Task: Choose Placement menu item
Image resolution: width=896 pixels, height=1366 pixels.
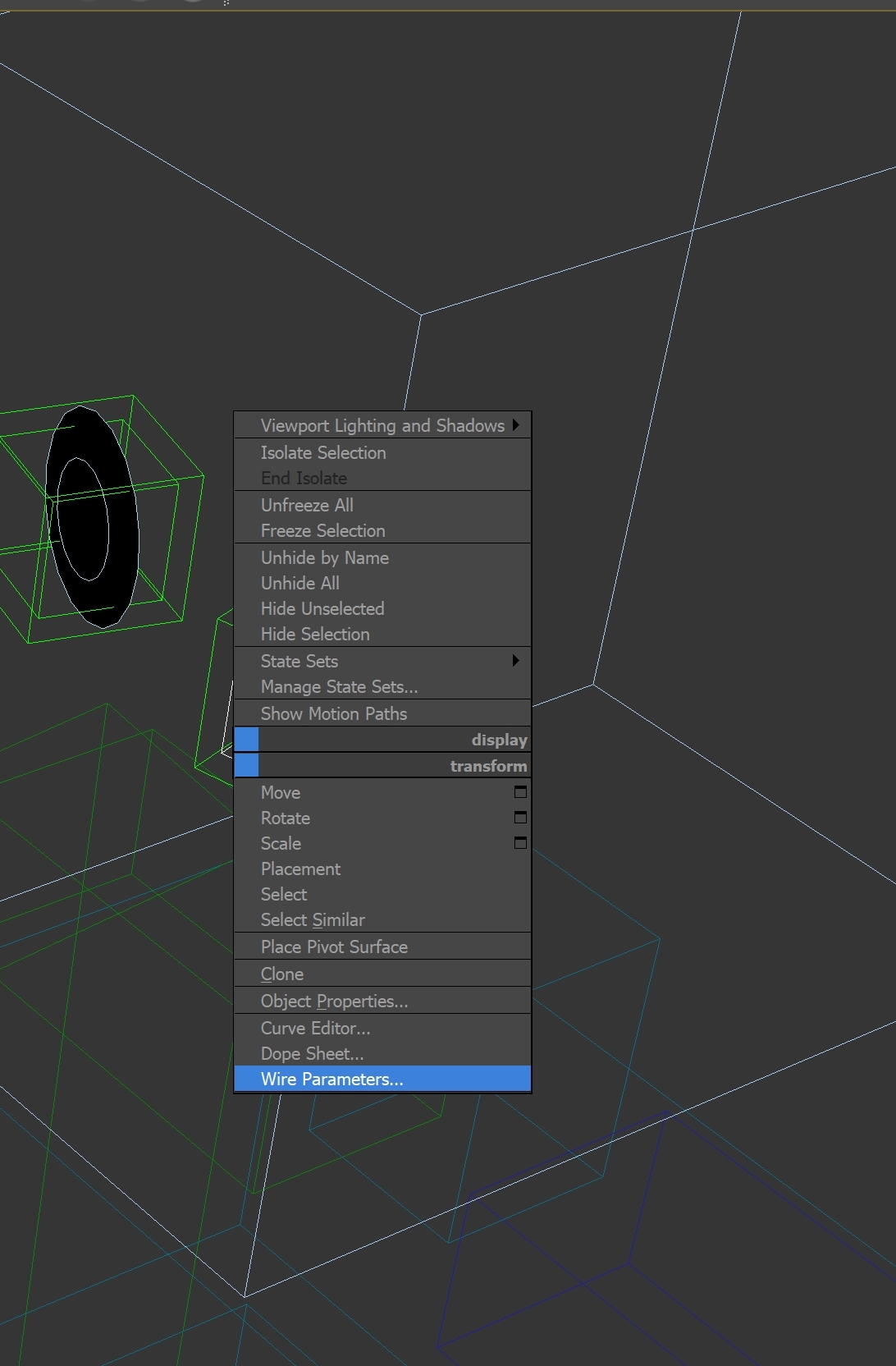Action: (x=382, y=869)
